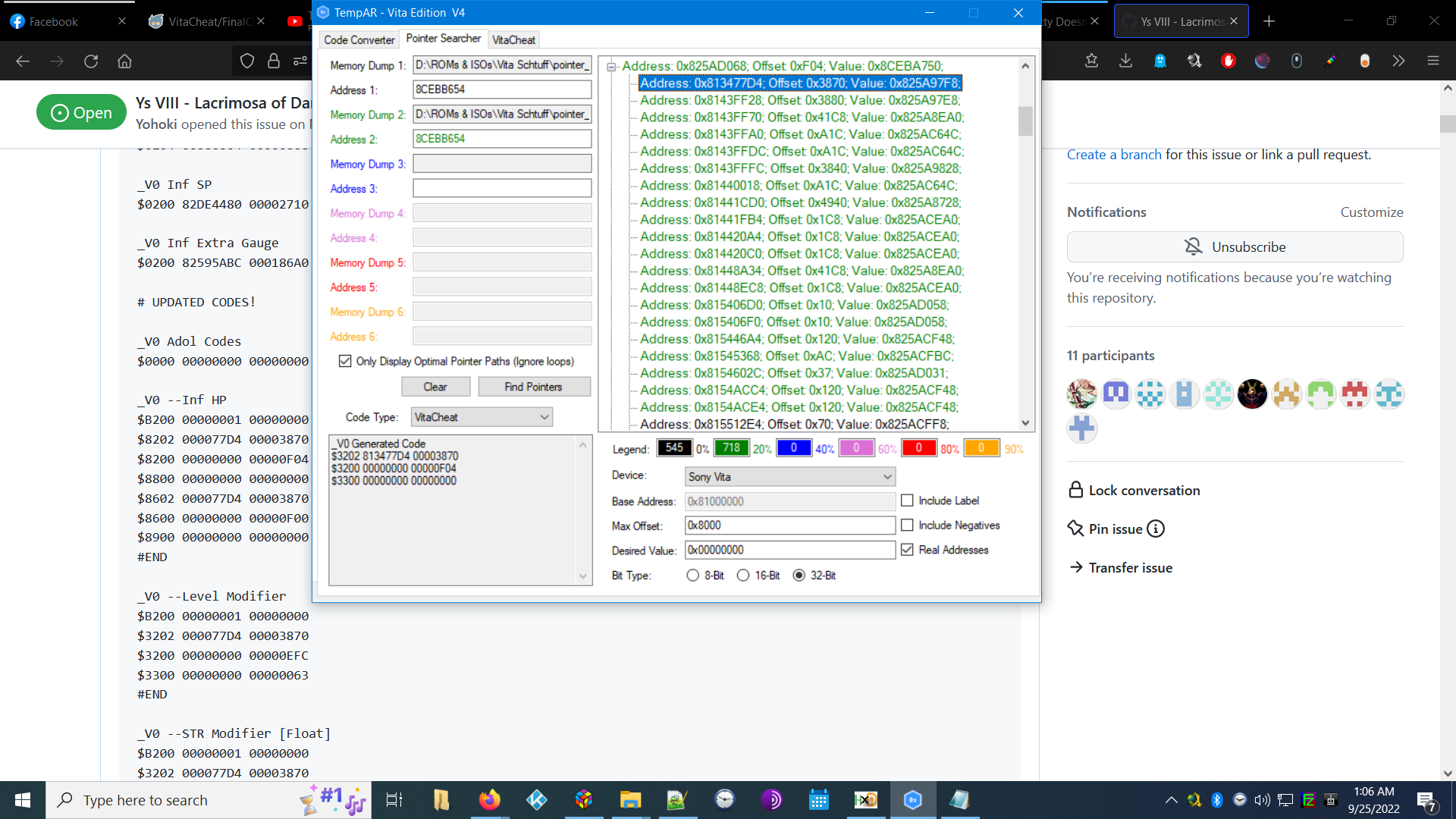Toggle Only Display Optimal Pointer Paths checkbox
The image size is (1456, 819).
[x=345, y=361]
